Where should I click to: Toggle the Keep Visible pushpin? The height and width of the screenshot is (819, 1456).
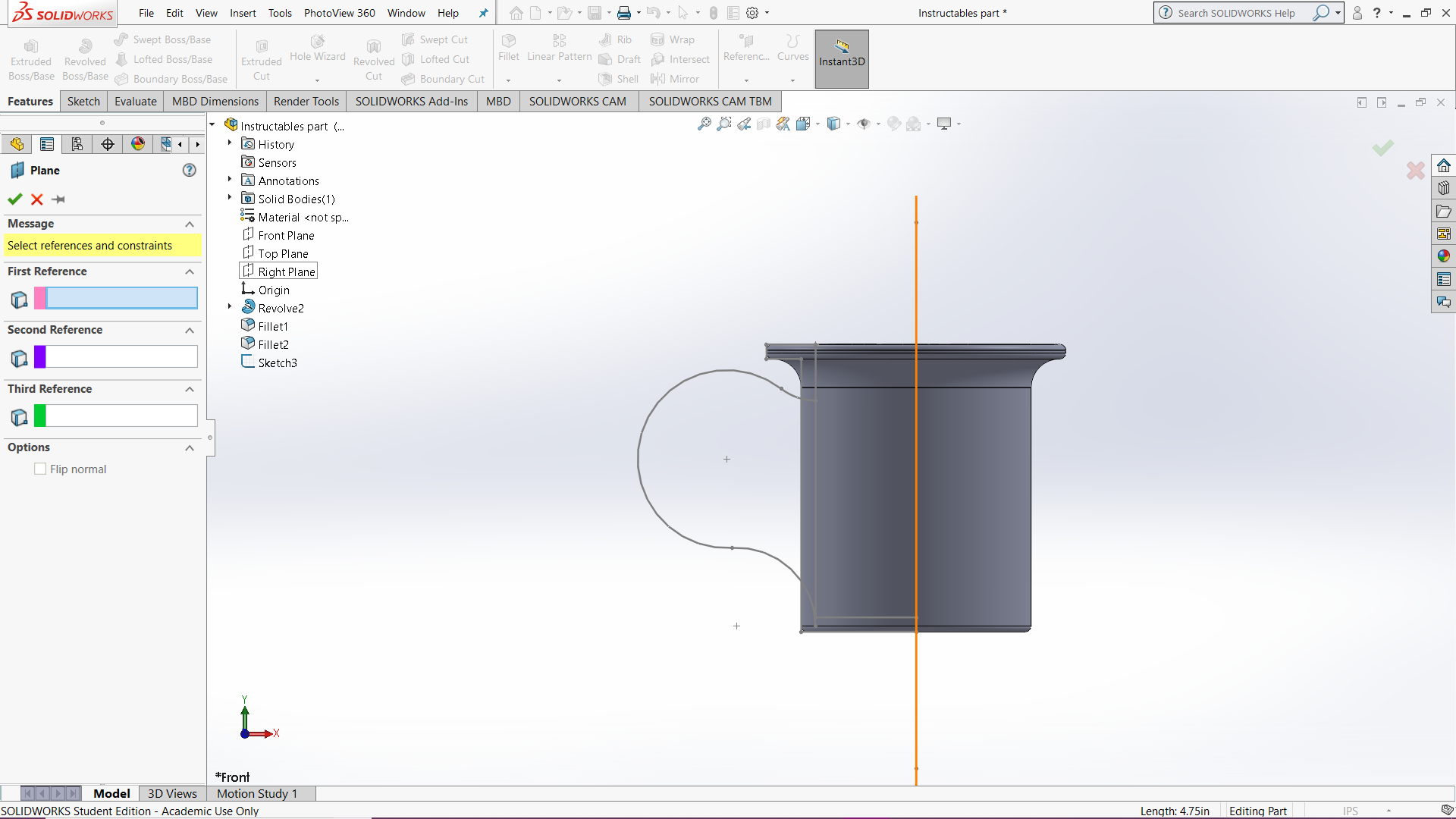(58, 199)
